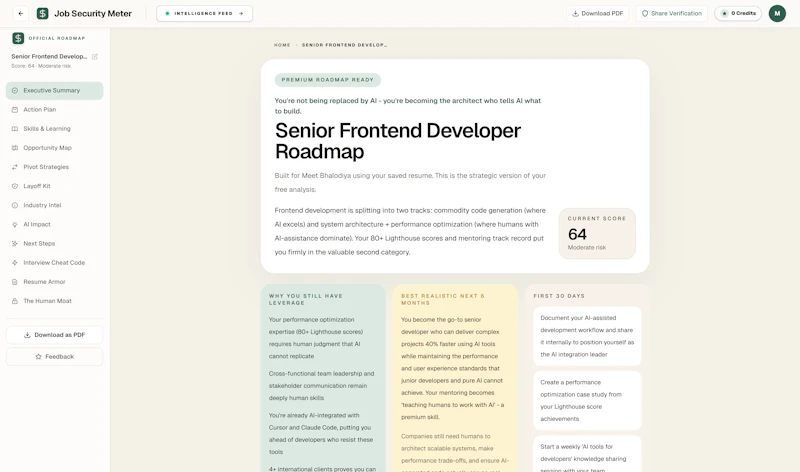Viewport: 800px width, 472px height.
Task: Click the Current Score 64 card
Action: pyautogui.click(x=597, y=233)
